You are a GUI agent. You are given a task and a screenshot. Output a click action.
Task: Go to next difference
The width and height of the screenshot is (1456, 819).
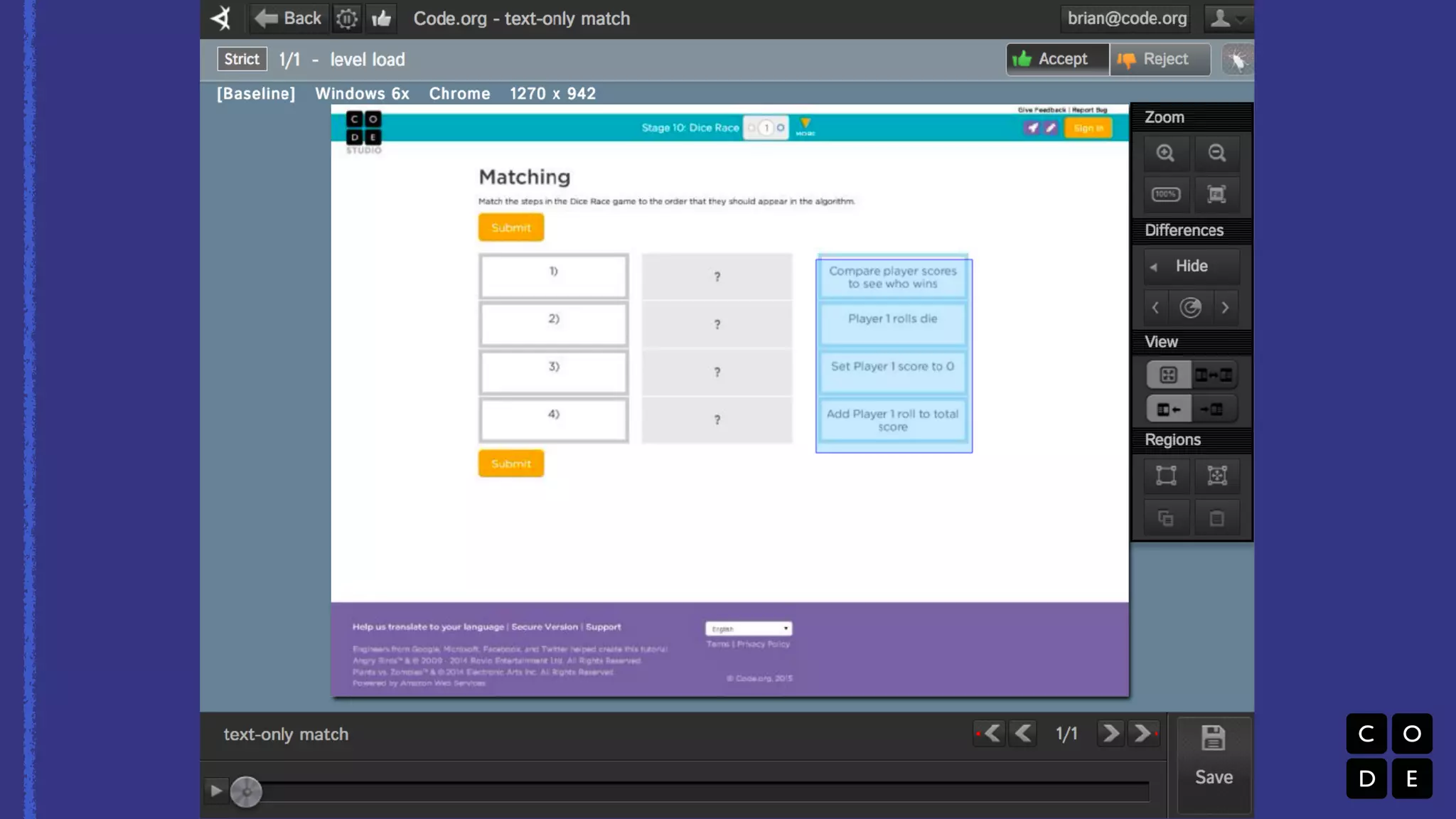[x=1225, y=308]
